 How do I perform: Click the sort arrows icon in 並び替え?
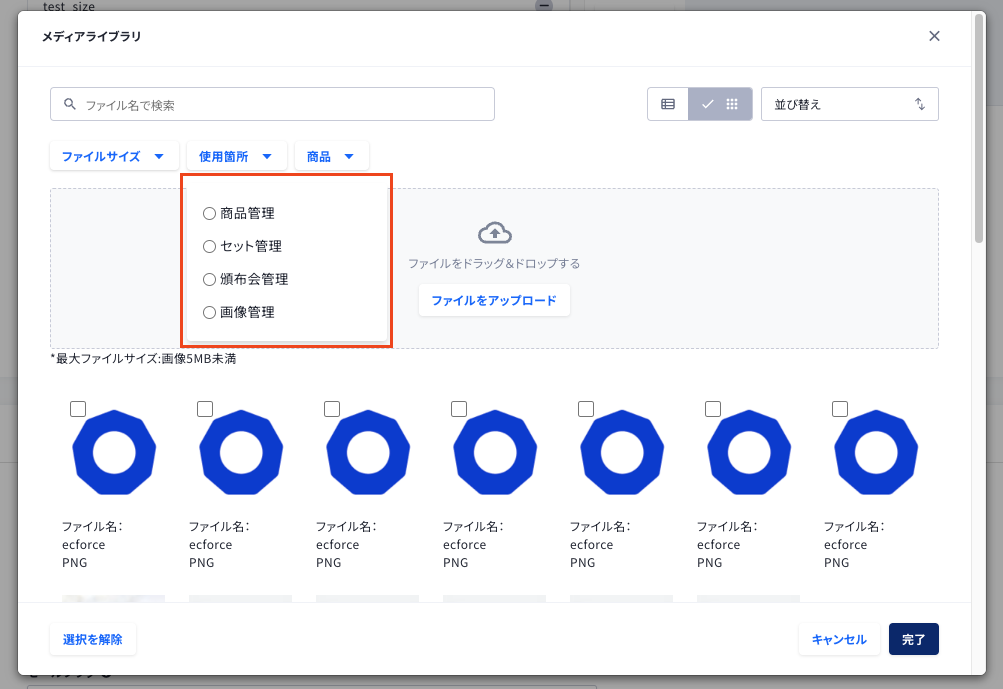(920, 104)
